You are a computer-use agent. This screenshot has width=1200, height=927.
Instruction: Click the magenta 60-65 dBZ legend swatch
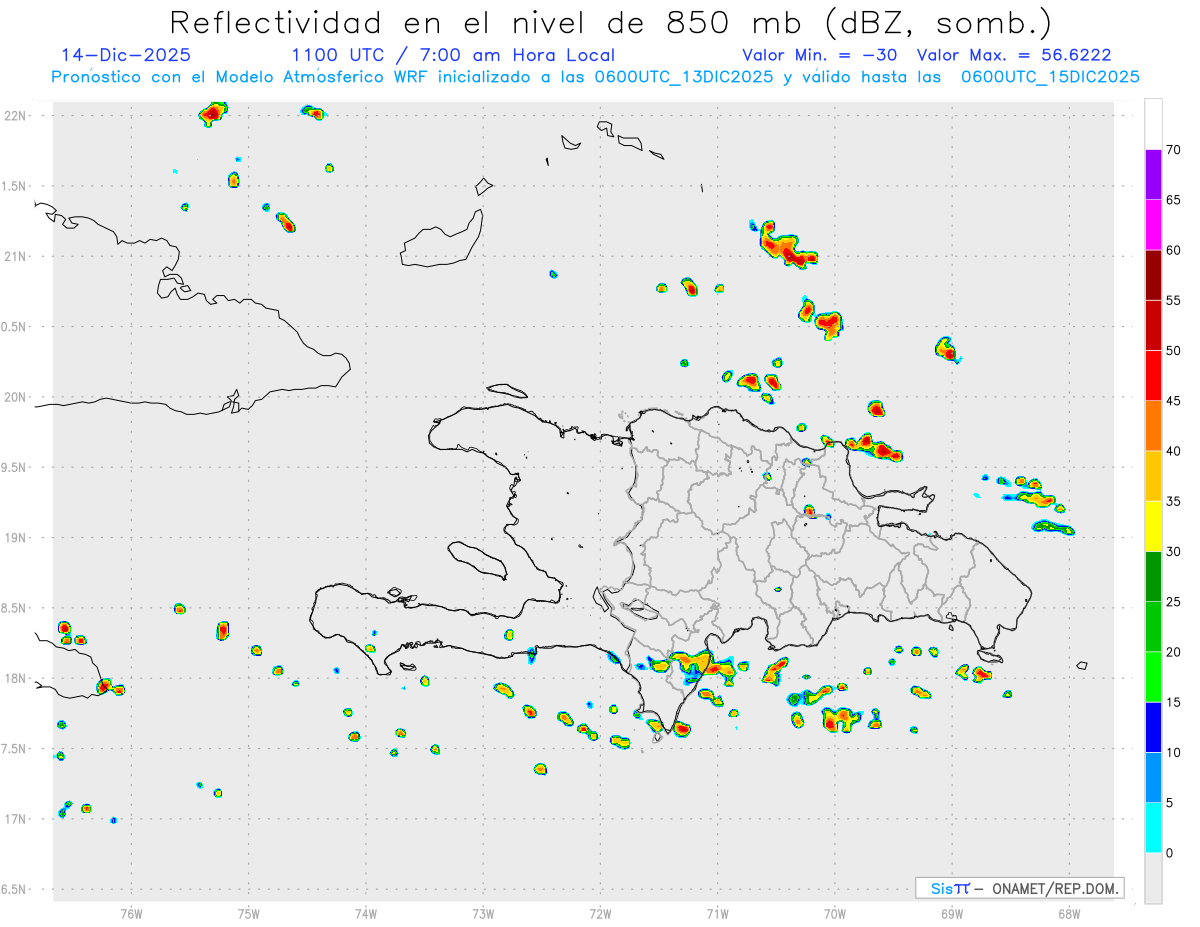(1153, 225)
